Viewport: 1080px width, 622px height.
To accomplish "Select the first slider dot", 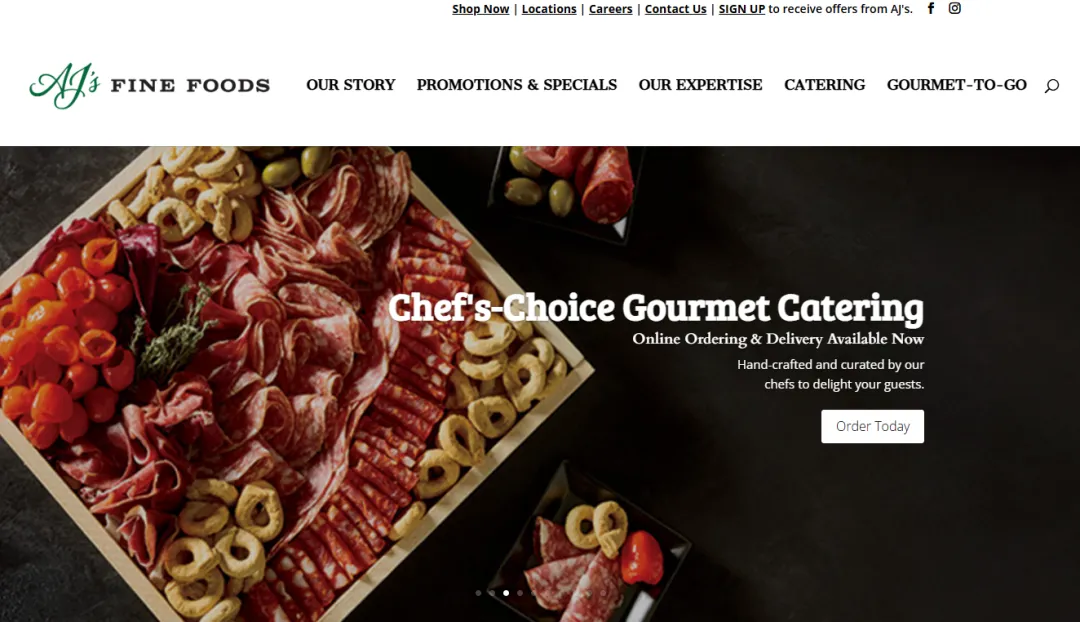I will coord(478,593).
